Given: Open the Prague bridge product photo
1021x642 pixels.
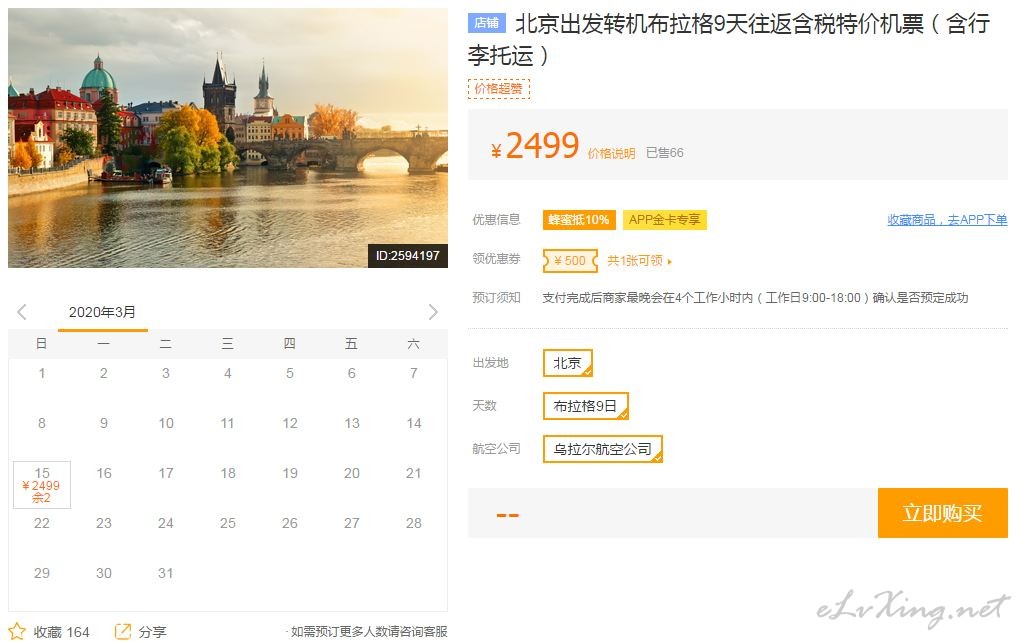Looking at the screenshot, I should coord(228,137).
